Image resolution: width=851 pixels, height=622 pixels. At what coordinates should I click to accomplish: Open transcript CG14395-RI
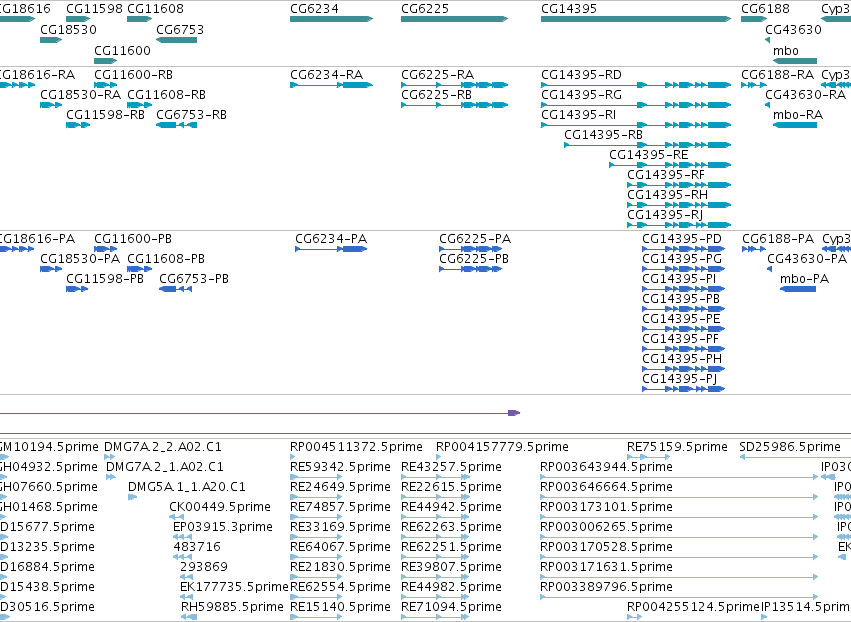579,115
